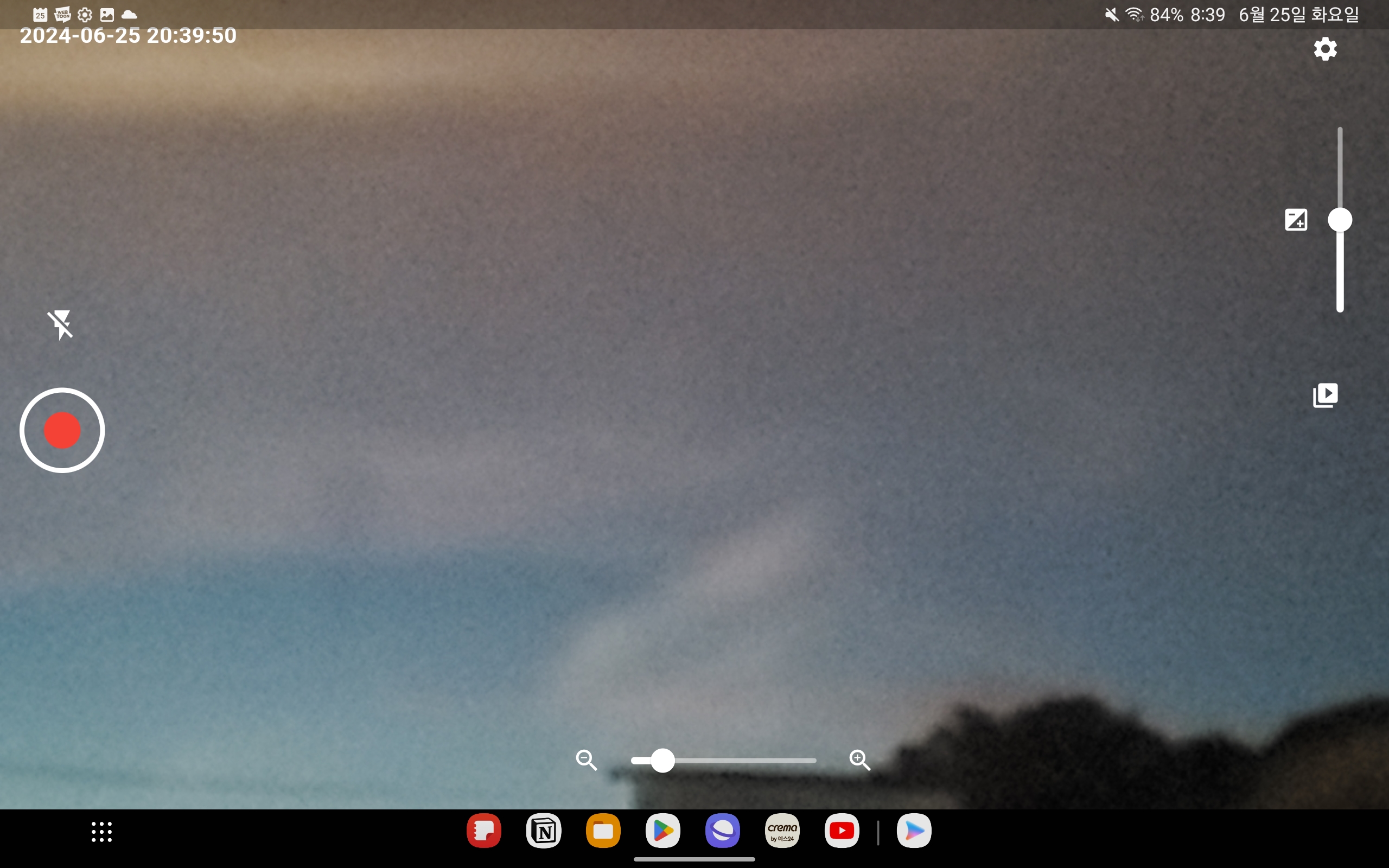Click the zoom in magnifier icon

coord(859,759)
